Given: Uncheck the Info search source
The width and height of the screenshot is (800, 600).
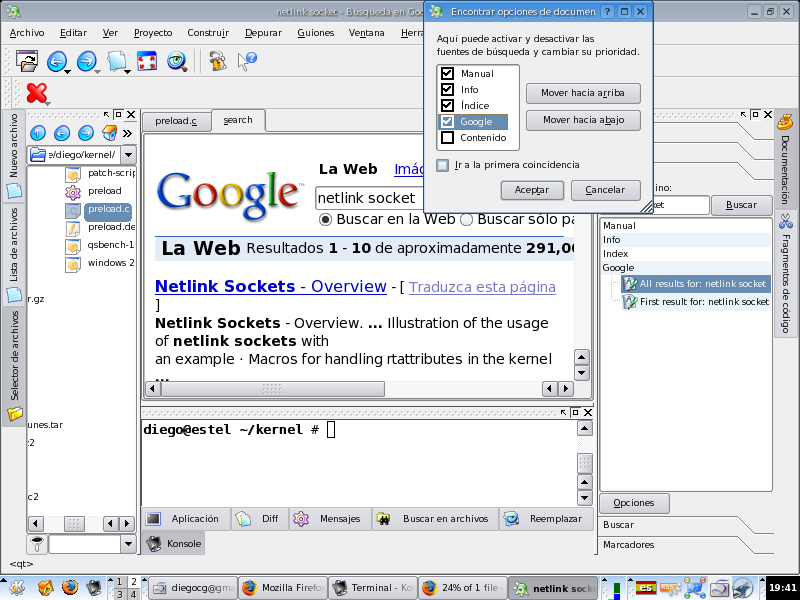Looking at the screenshot, I should 447,89.
